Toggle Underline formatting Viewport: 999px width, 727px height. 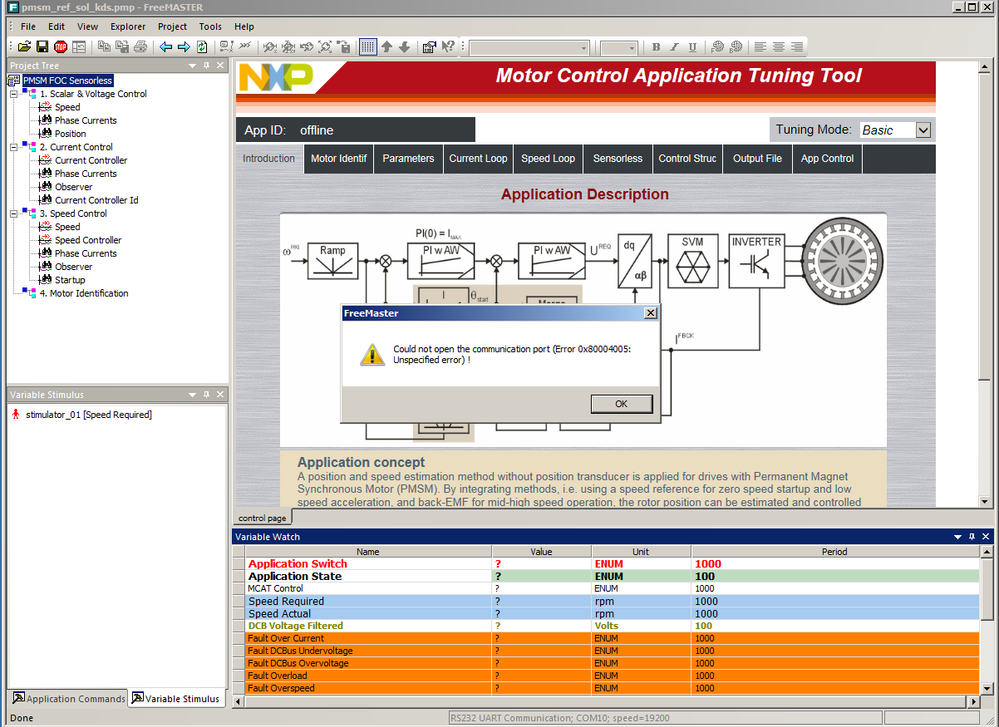(x=693, y=47)
